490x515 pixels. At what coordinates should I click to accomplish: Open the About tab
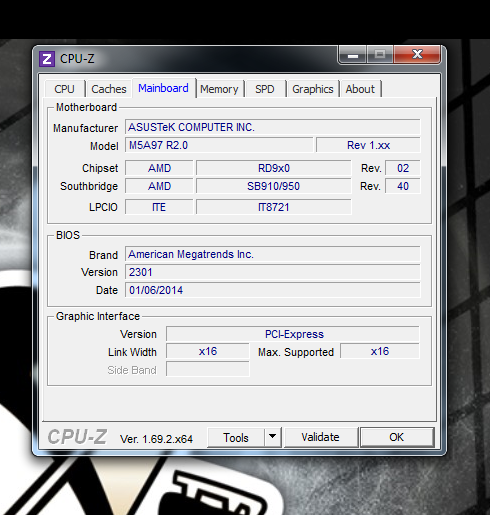[x=360, y=89]
